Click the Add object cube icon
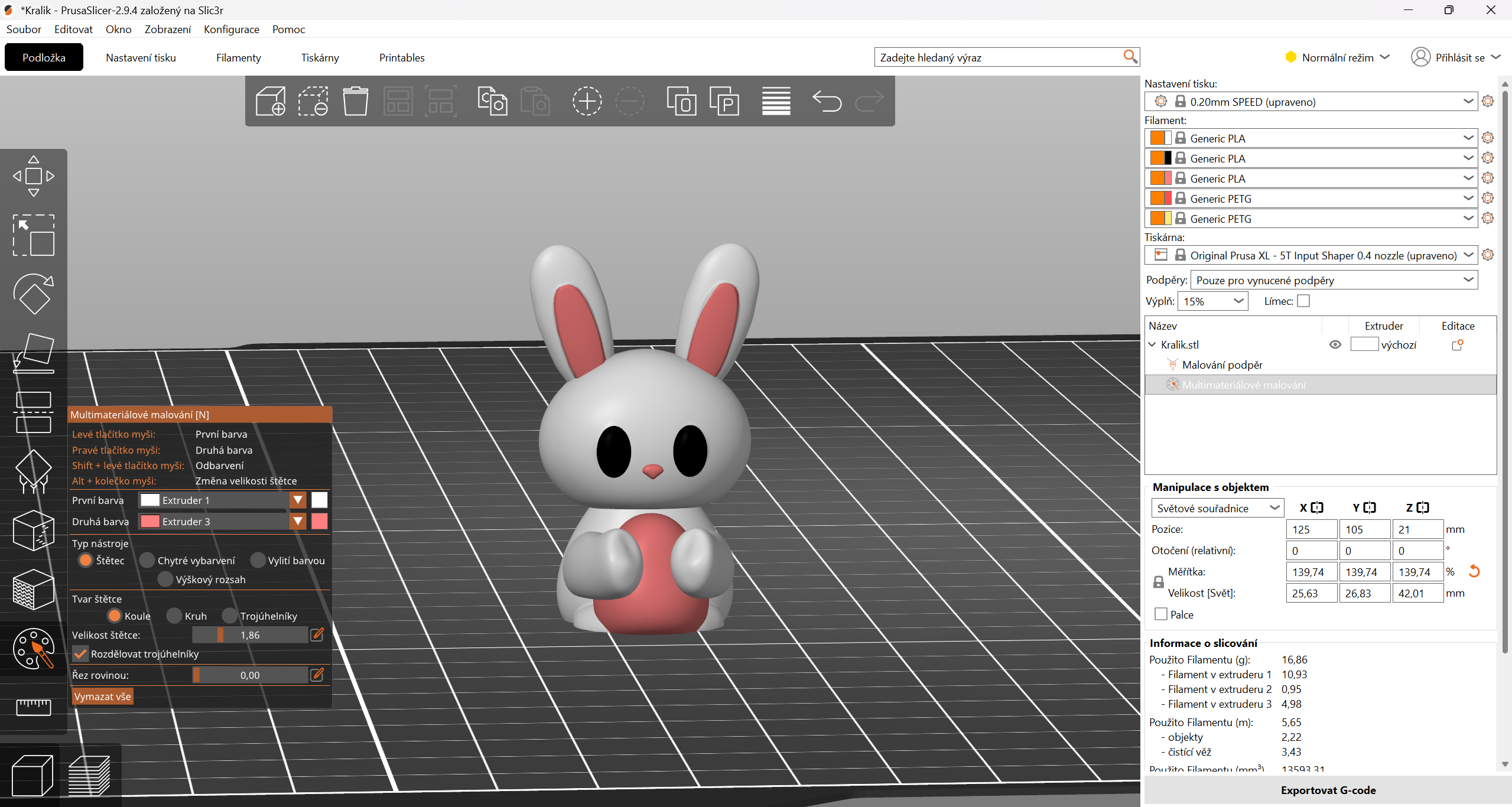1512x807 pixels. [x=271, y=101]
